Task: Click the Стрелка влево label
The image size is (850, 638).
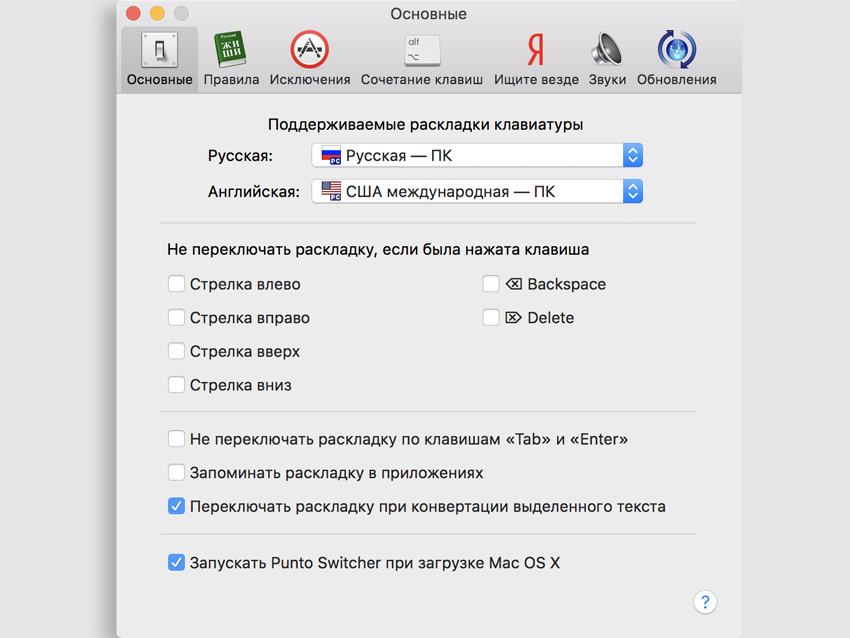Action: click(245, 284)
